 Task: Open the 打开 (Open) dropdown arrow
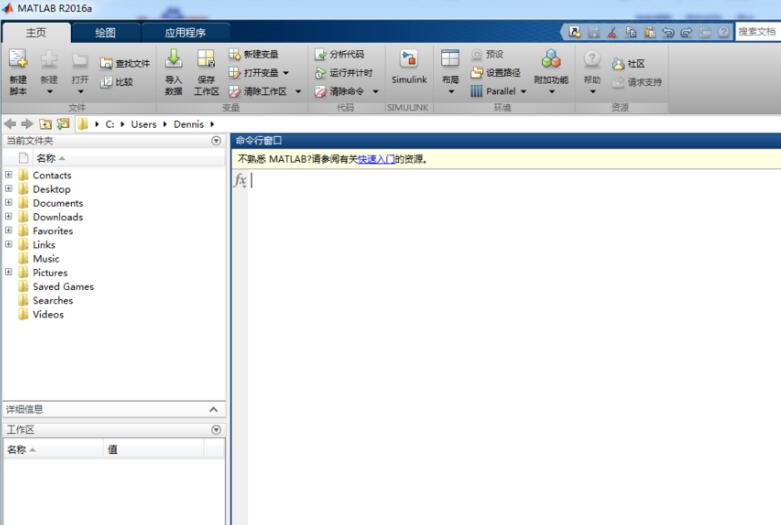pos(80,92)
